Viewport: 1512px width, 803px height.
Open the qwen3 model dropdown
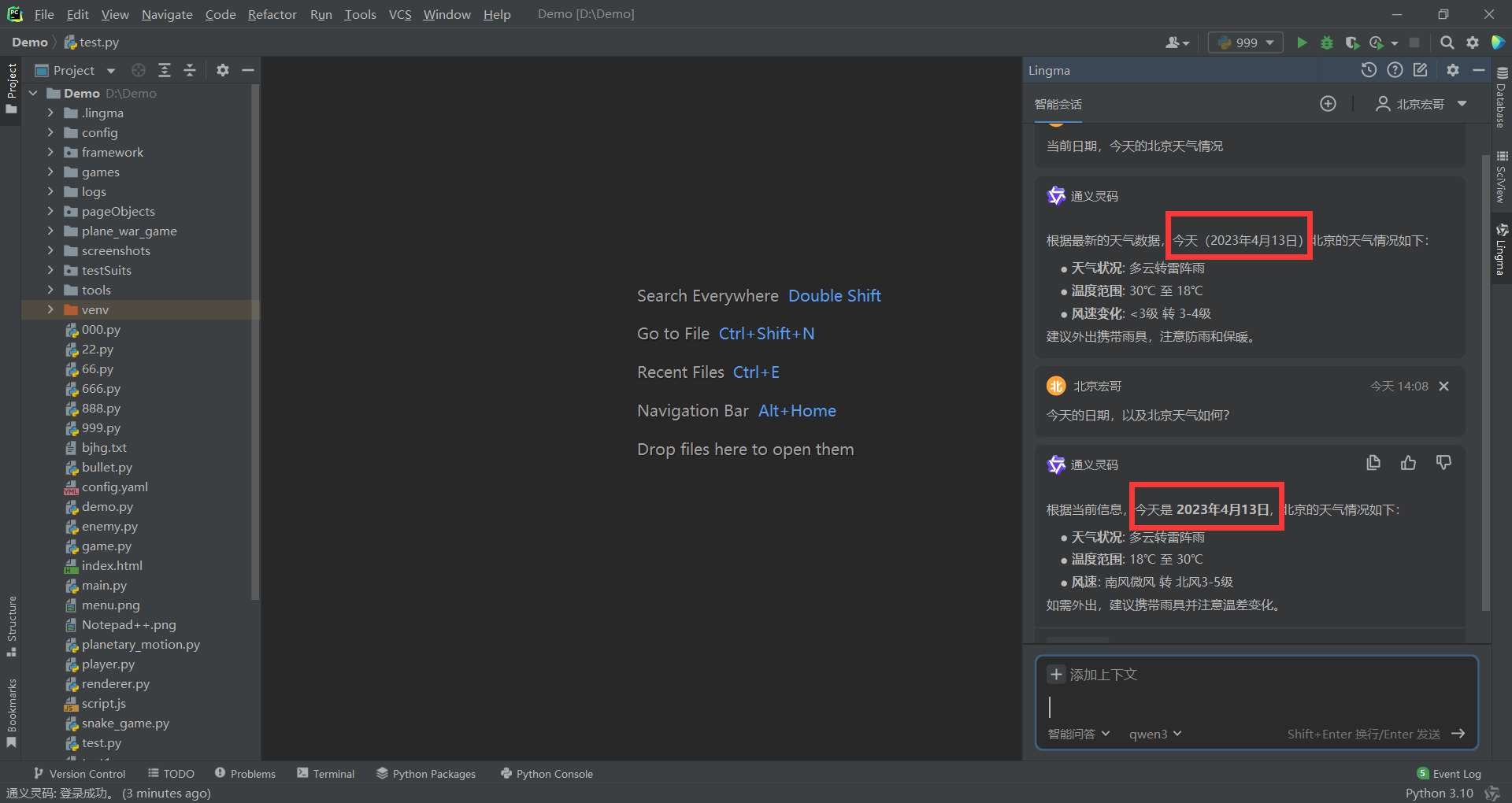pos(1155,734)
